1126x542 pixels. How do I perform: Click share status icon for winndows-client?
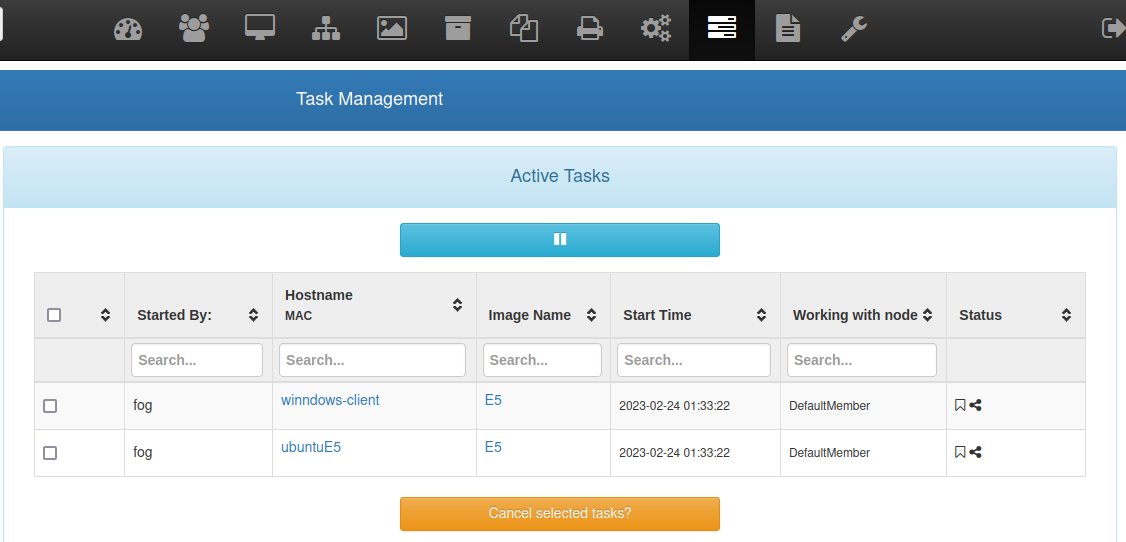click(975, 406)
